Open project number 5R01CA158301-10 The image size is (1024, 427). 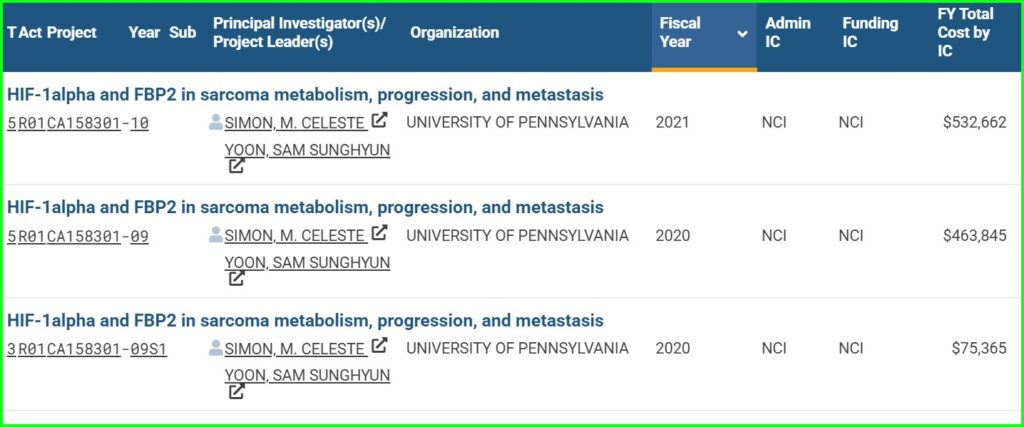click(x=78, y=123)
